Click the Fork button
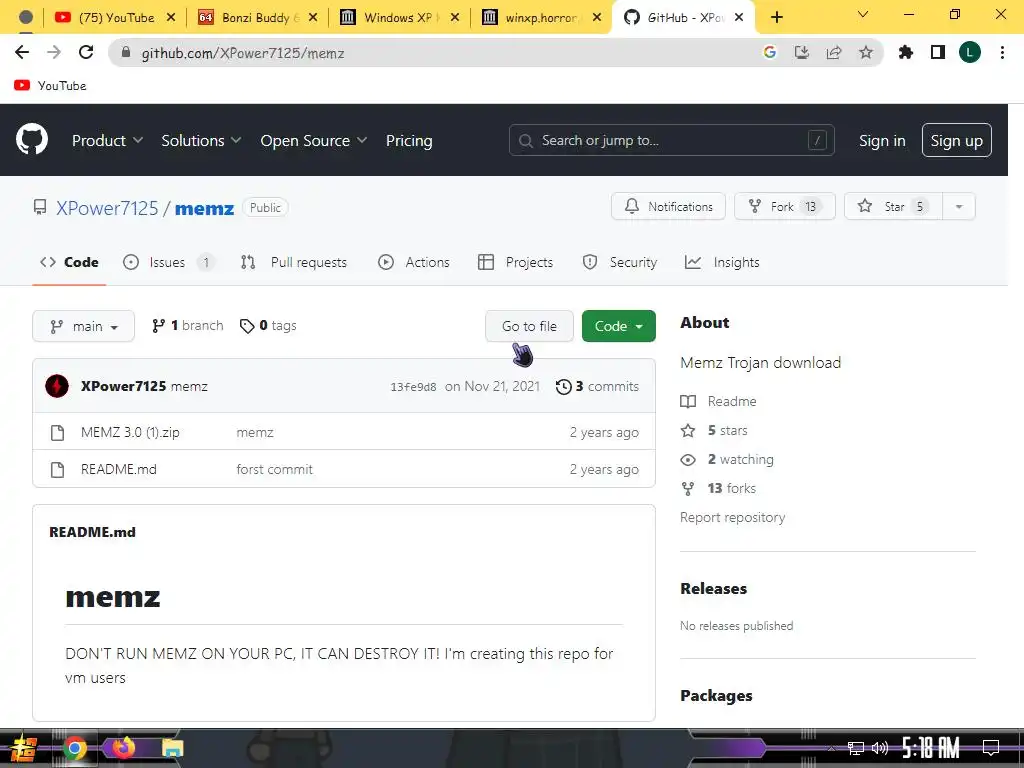1024x768 pixels. pyautogui.click(x=784, y=206)
